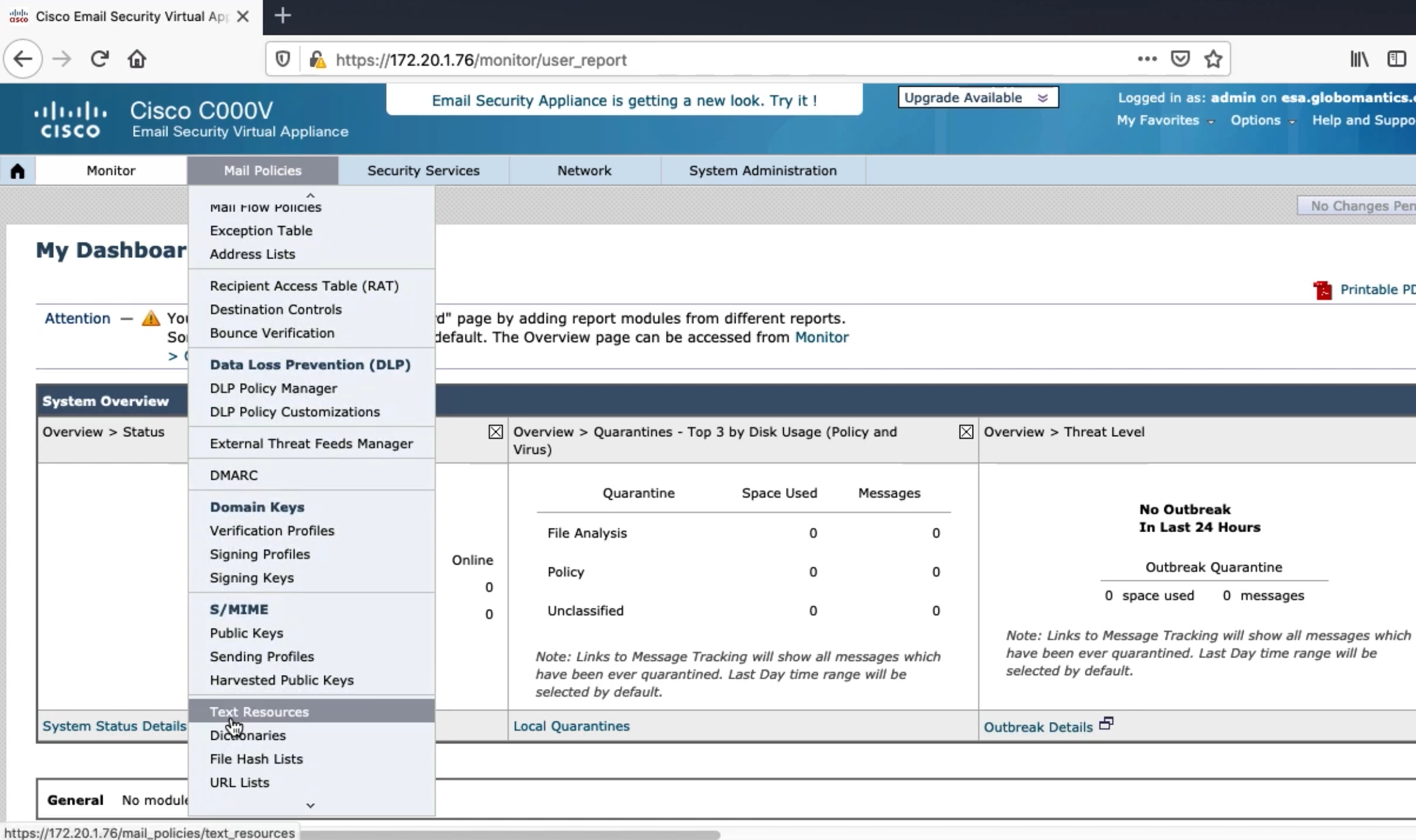Image resolution: width=1416 pixels, height=840 pixels.
Task: Select Sending Profiles menu entry
Action: 261,657
